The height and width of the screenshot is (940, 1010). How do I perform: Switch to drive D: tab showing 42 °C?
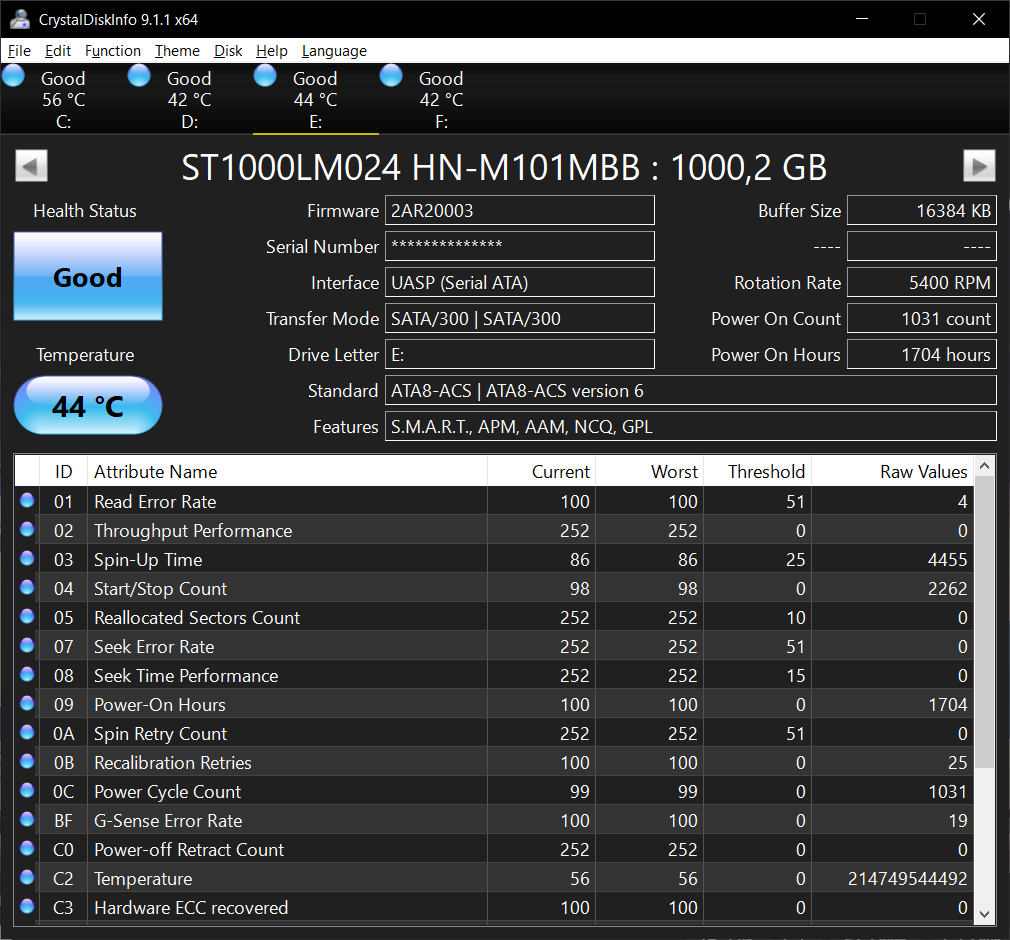point(189,99)
